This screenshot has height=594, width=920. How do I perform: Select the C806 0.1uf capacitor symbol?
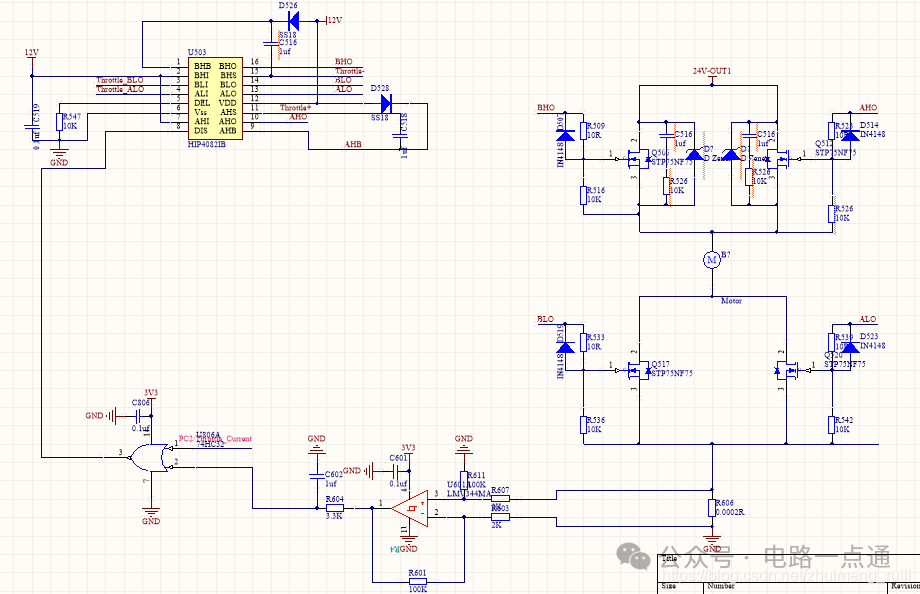(138, 417)
